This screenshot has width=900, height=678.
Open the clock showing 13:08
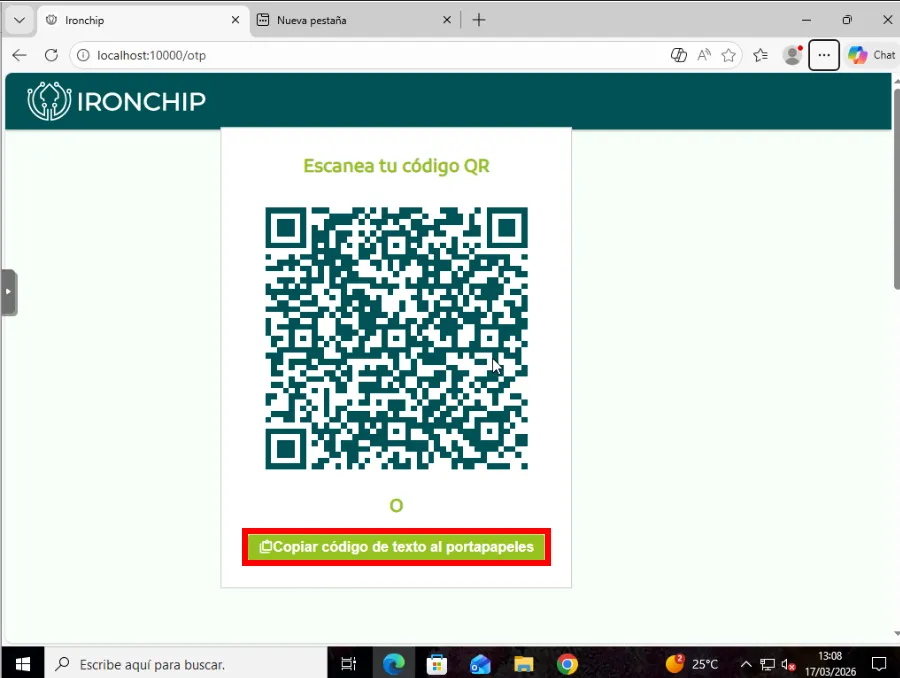click(x=830, y=664)
